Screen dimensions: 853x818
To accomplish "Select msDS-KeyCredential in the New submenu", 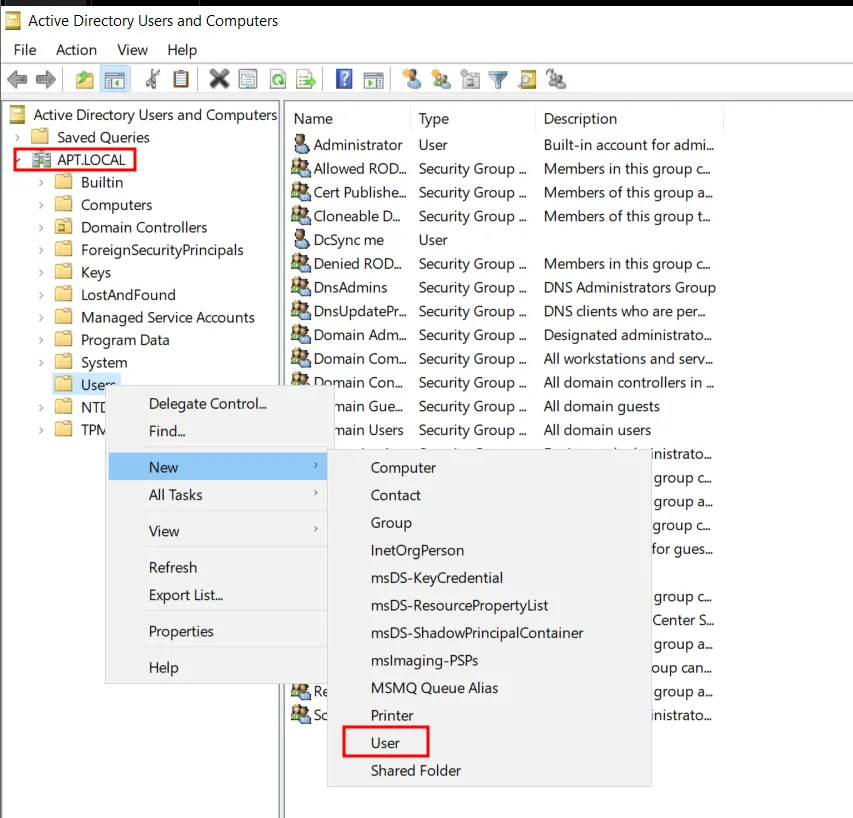I will (489, 578).
